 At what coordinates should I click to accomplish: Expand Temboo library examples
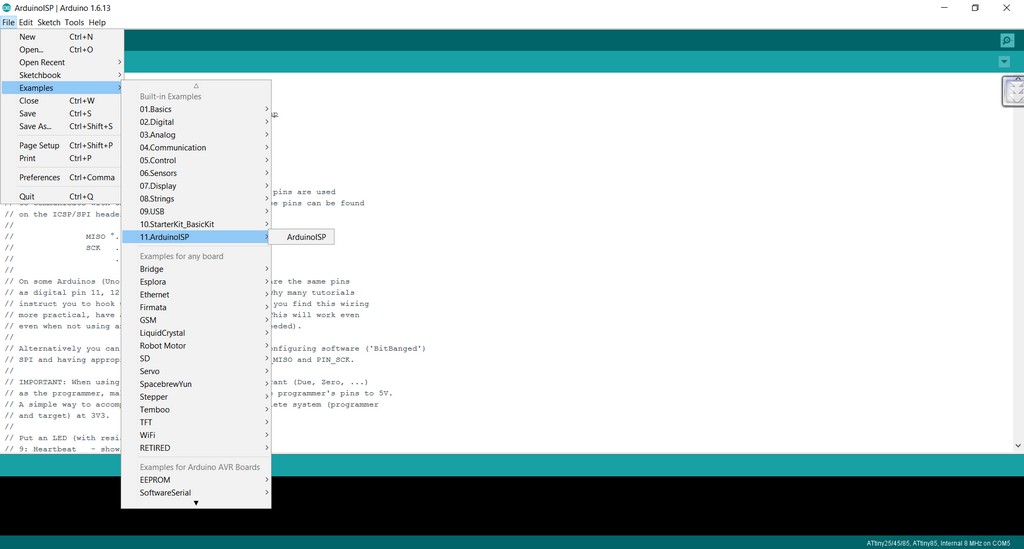tap(196, 410)
